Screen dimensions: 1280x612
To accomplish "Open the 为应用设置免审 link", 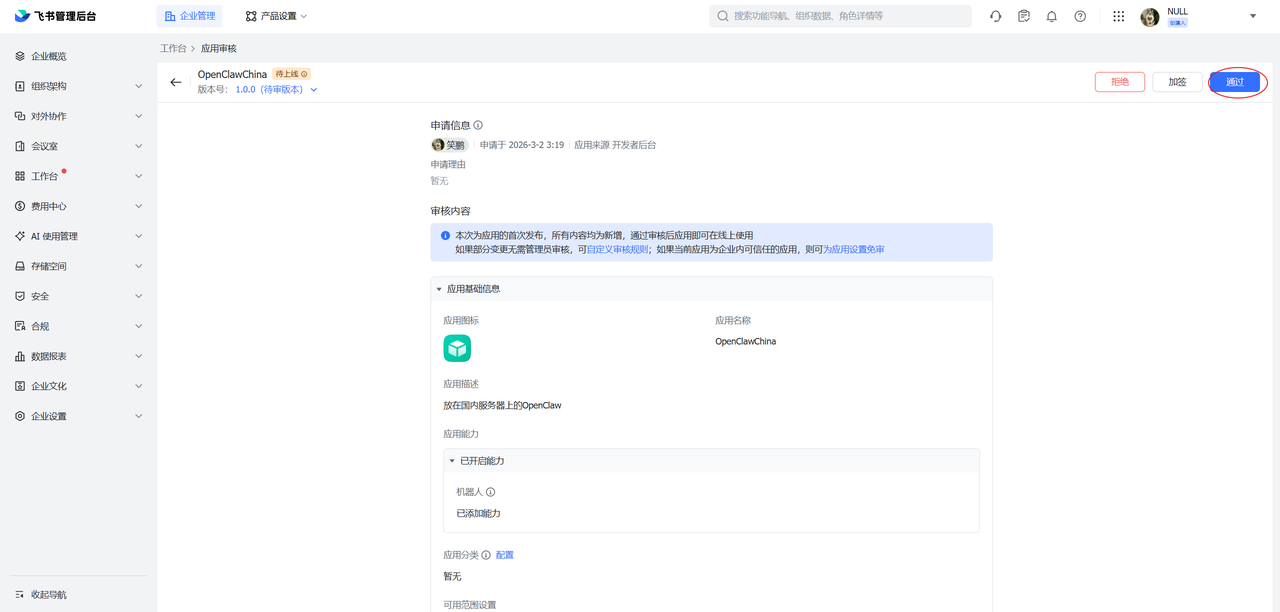I will 853,250.
